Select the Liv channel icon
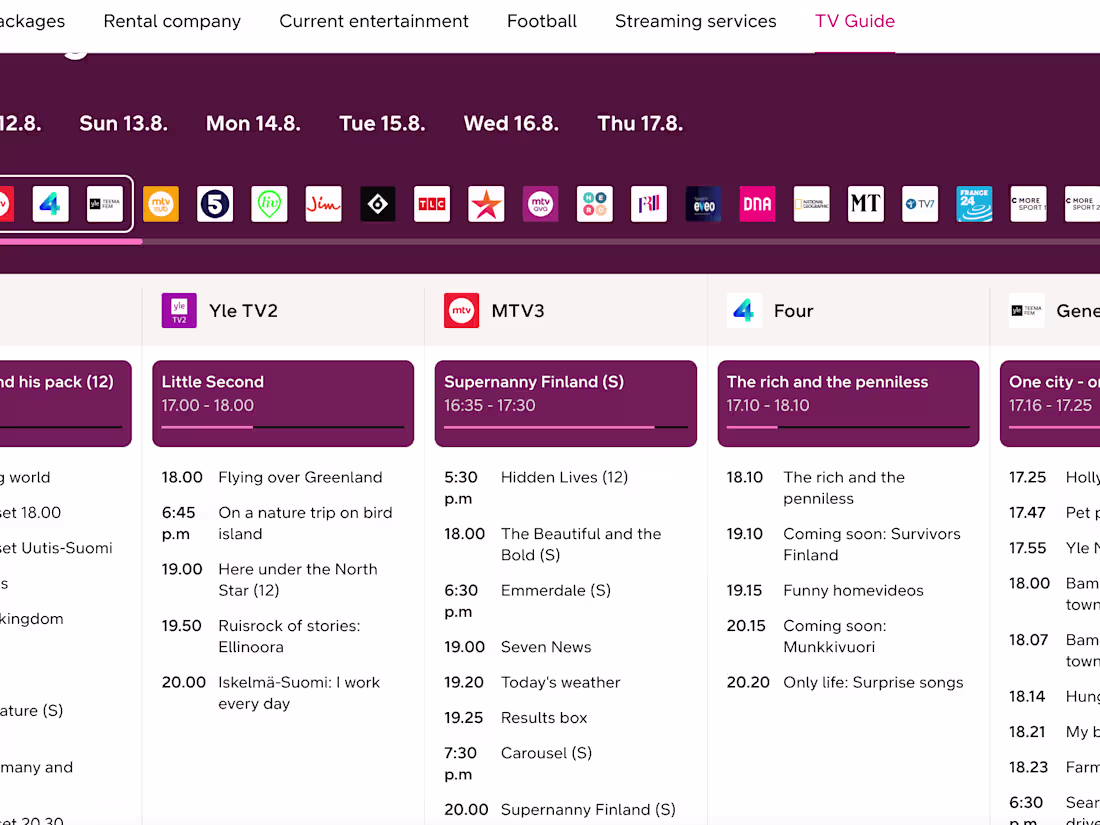The width and height of the screenshot is (1100, 825). (269, 204)
